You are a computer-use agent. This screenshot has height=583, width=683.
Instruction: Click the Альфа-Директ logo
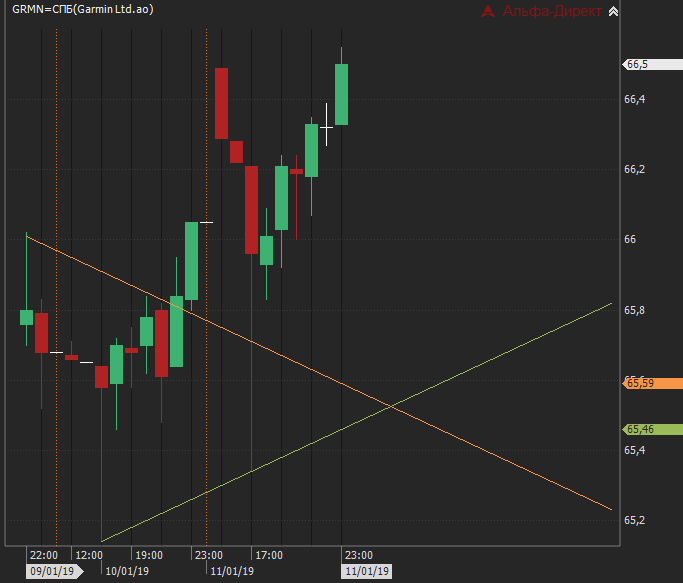coord(541,12)
